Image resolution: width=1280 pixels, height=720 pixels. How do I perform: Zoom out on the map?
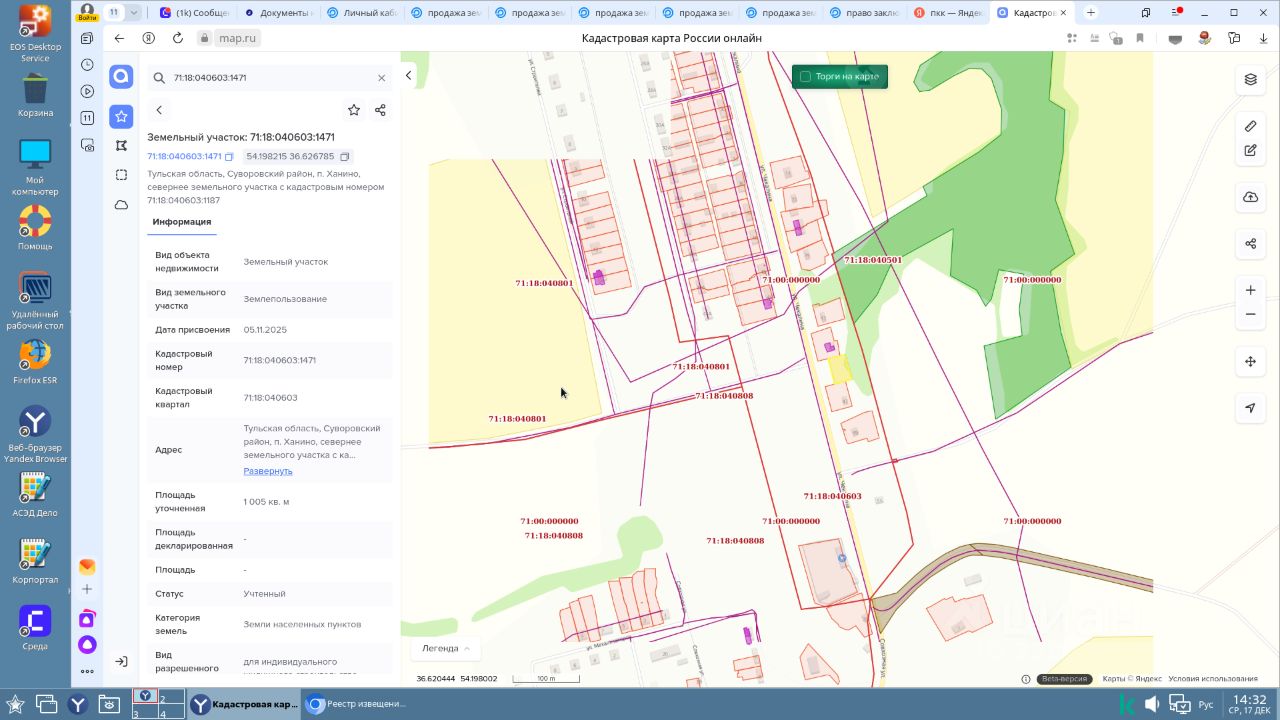click(1250, 314)
